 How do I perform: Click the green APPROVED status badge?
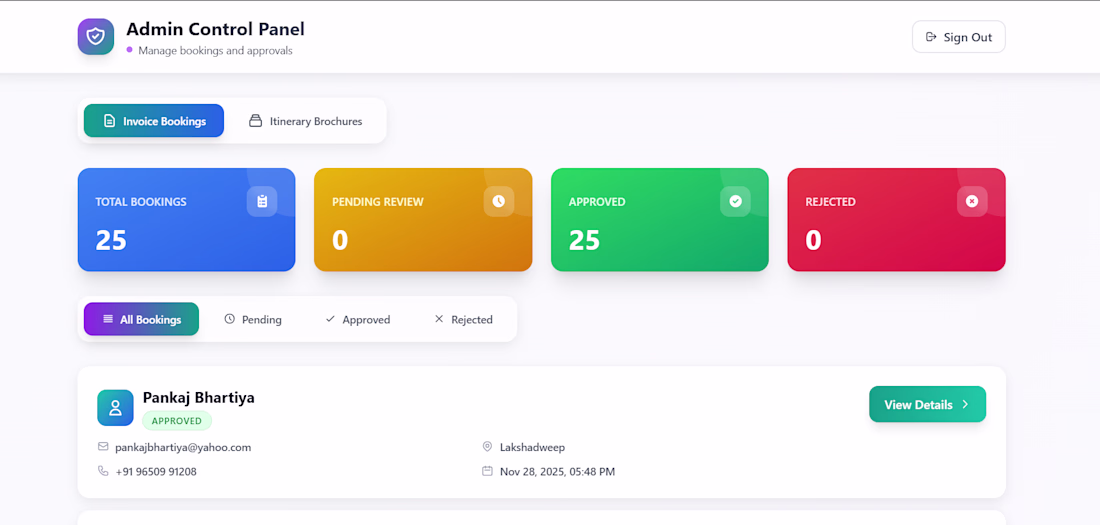[177, 421]
